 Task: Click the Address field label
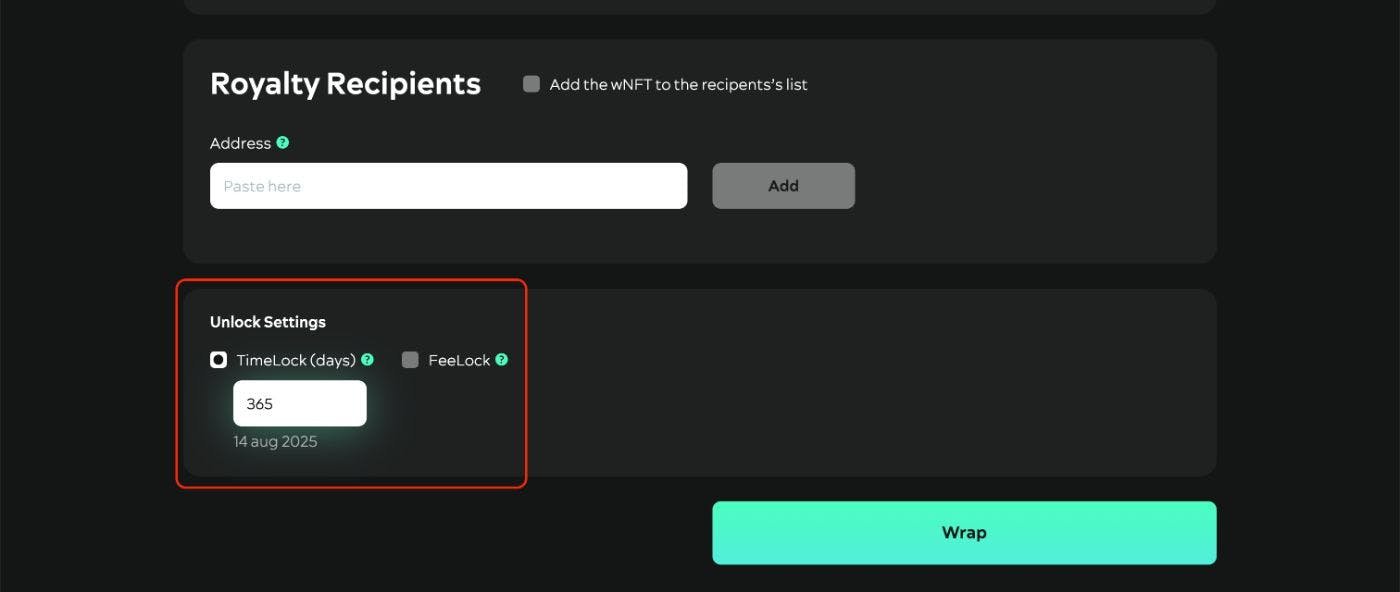240,144
